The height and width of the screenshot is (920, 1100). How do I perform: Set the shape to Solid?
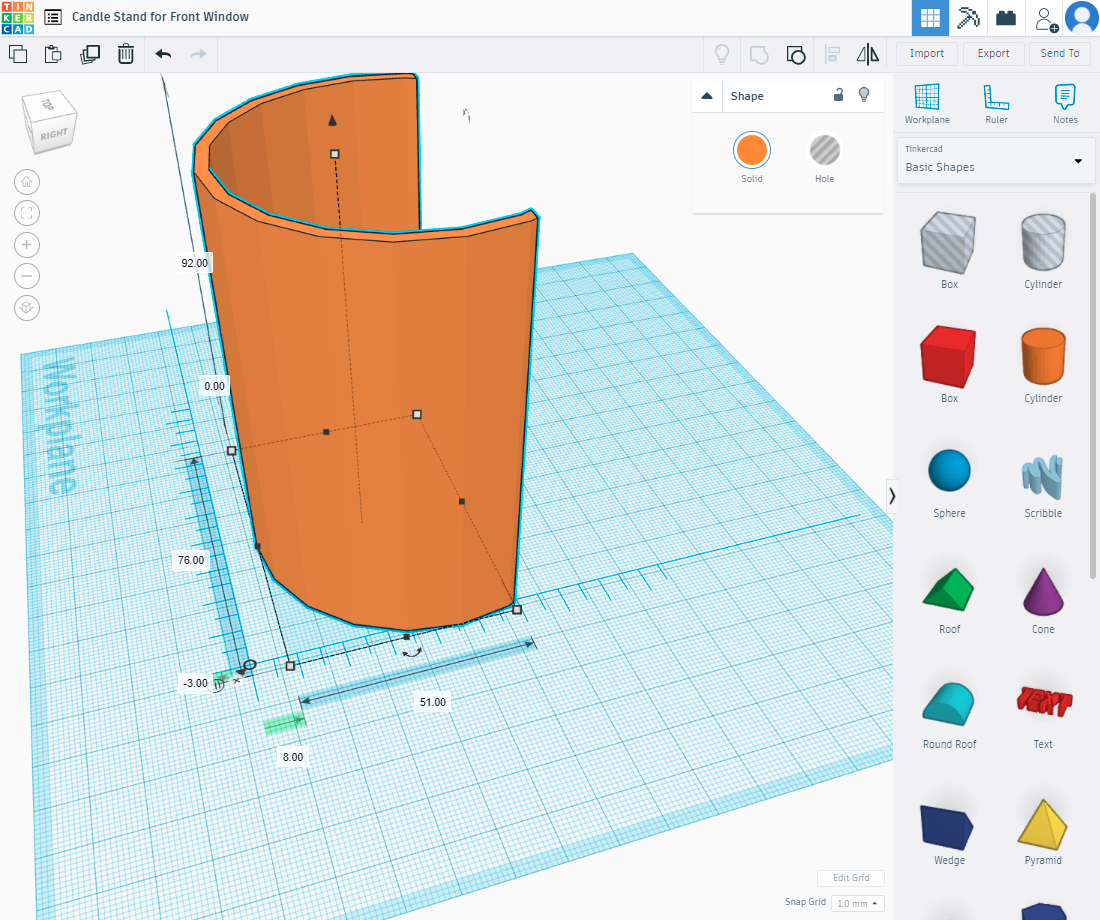tap(752, 150)
